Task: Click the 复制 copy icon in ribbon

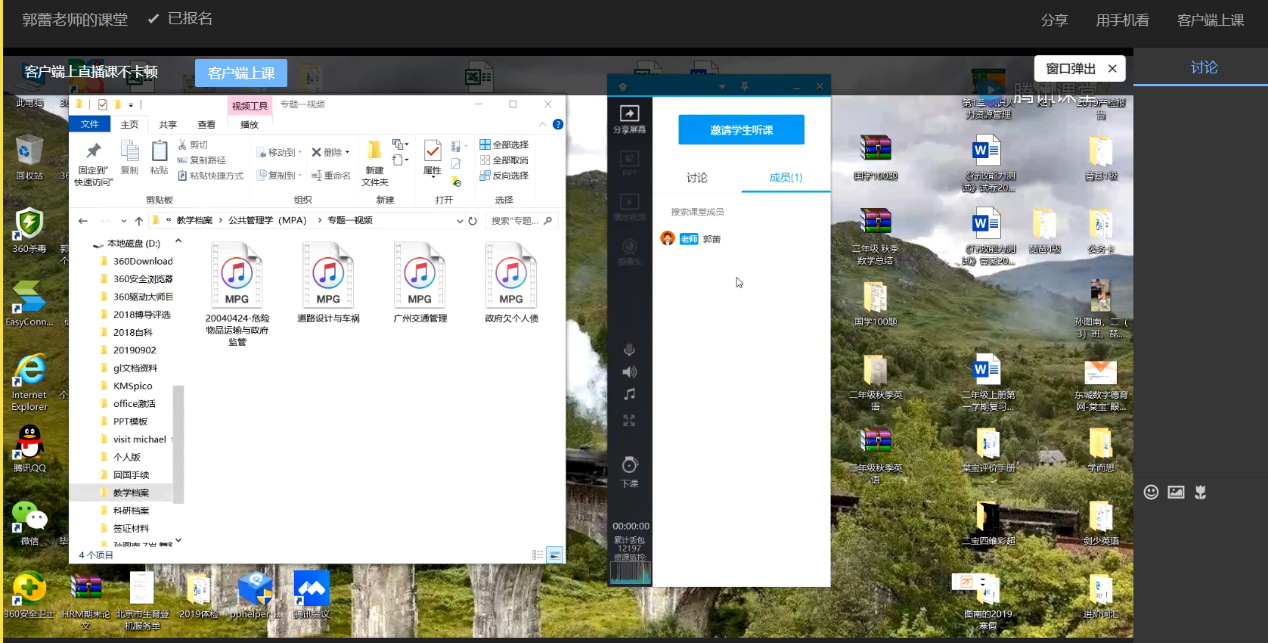Action: [129, 150]
